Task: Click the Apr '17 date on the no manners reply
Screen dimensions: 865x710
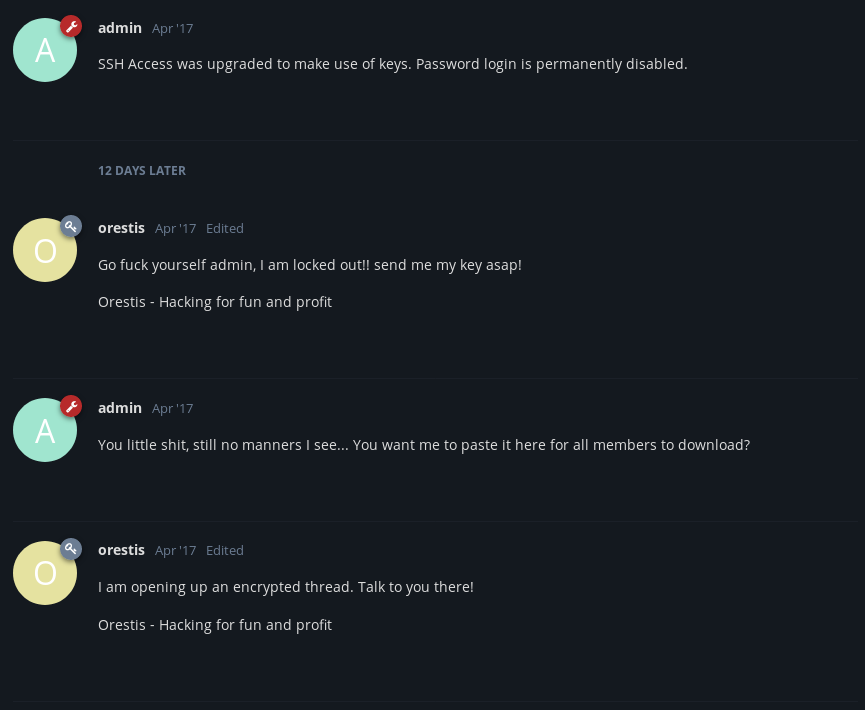Action: coord(173,409)
